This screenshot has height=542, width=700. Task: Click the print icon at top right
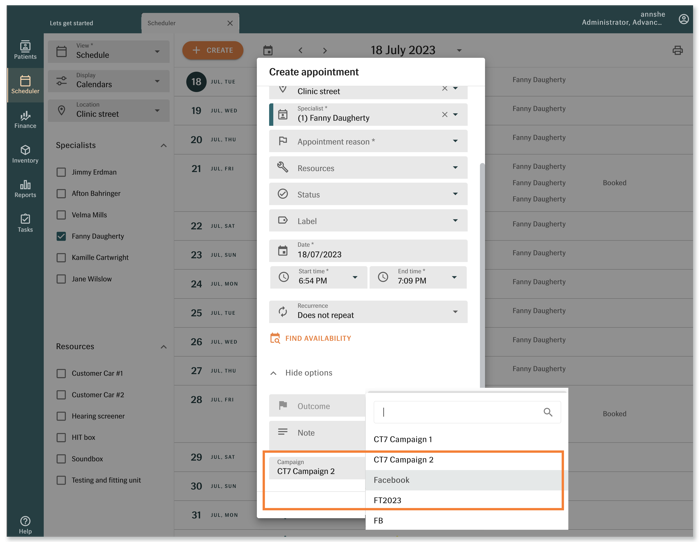pos(677,50)
